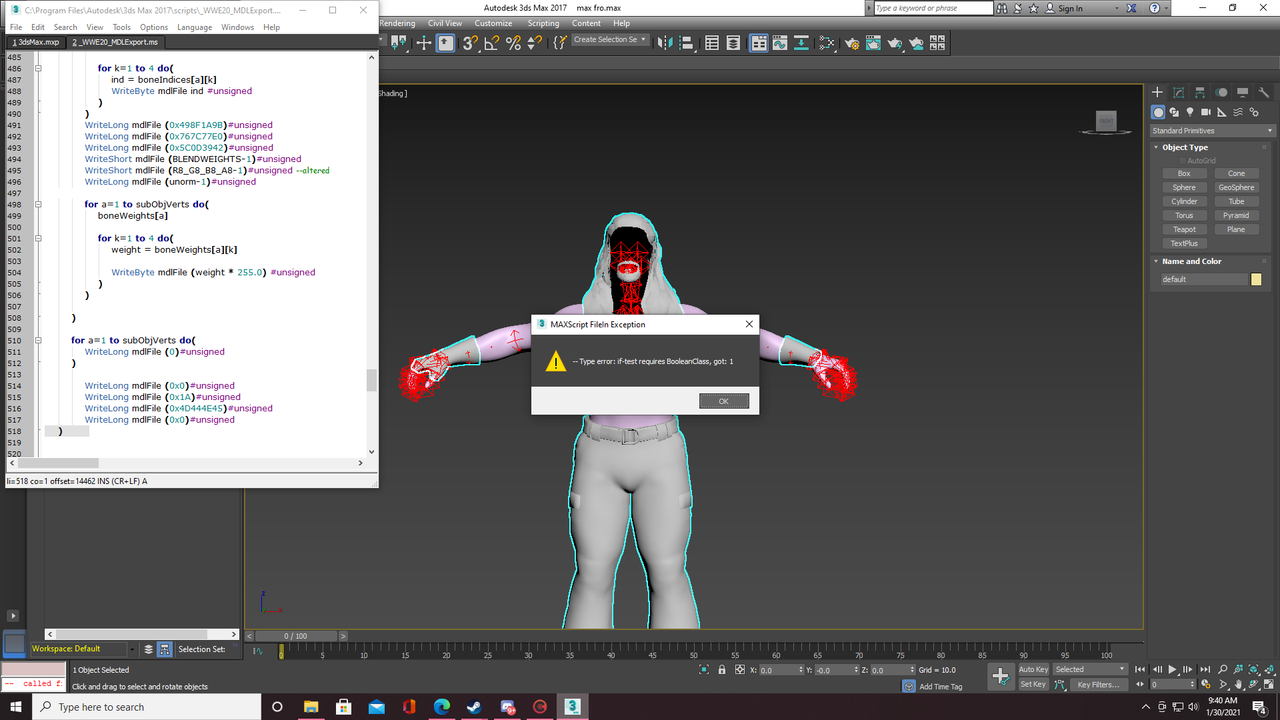
Task: Open the Modify tab in command panel
Action: (1179, 93)
